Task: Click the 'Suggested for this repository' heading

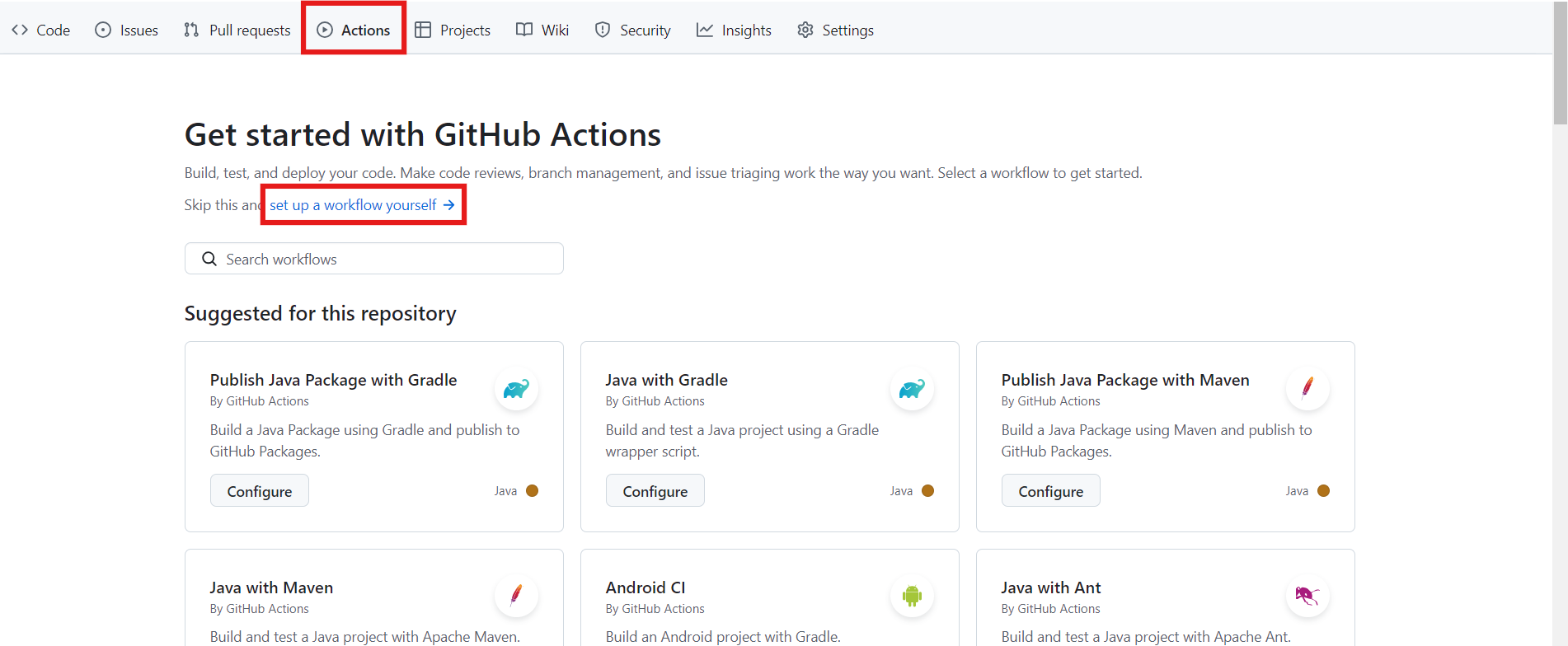Action: [x=320, y=313]
